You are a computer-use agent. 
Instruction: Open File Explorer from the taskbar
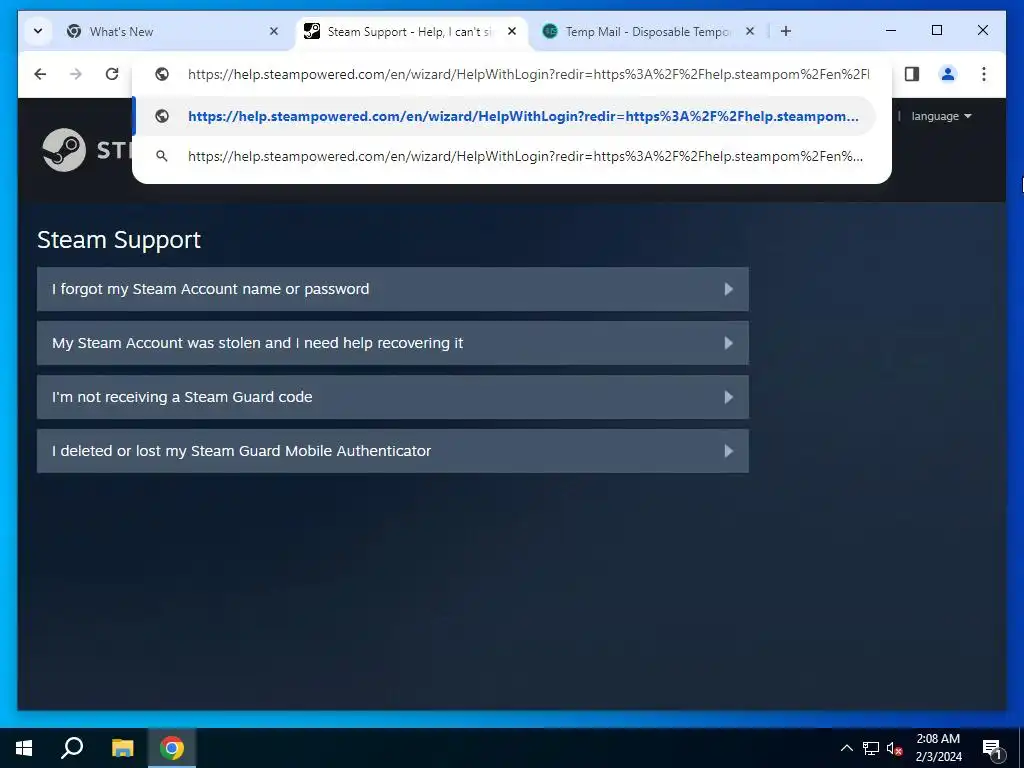pos(122,748)
